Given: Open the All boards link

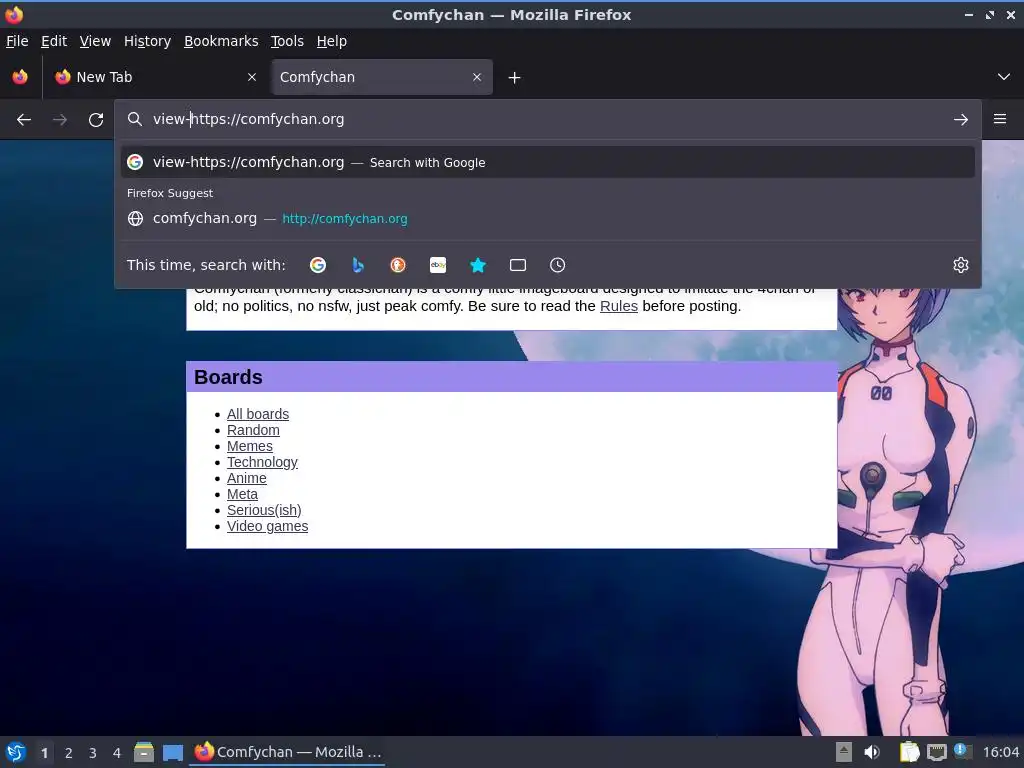Looking at the screenshot, I should point(258,414).
